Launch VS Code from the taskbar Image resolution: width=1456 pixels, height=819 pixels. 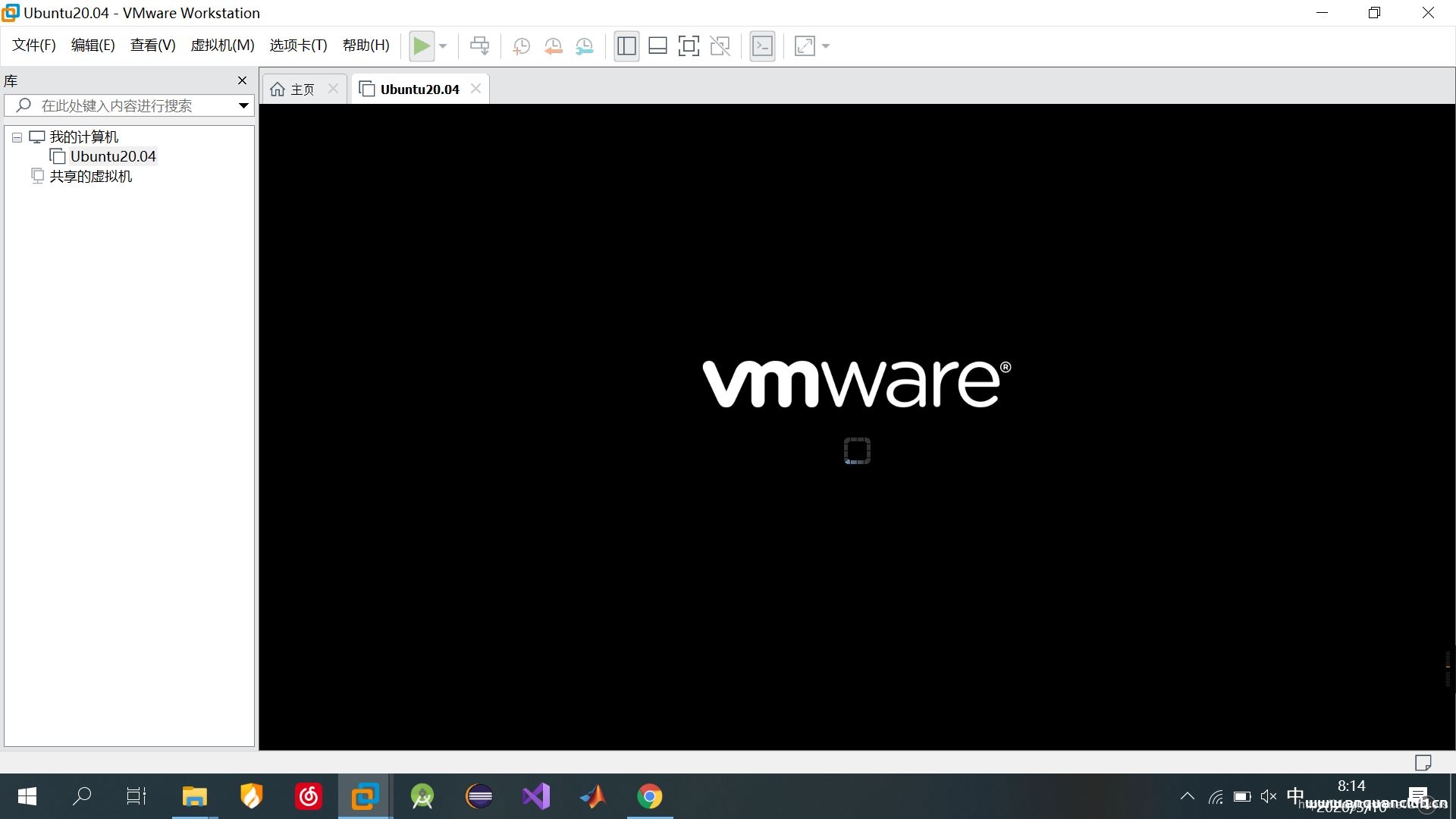coord(536,796)
